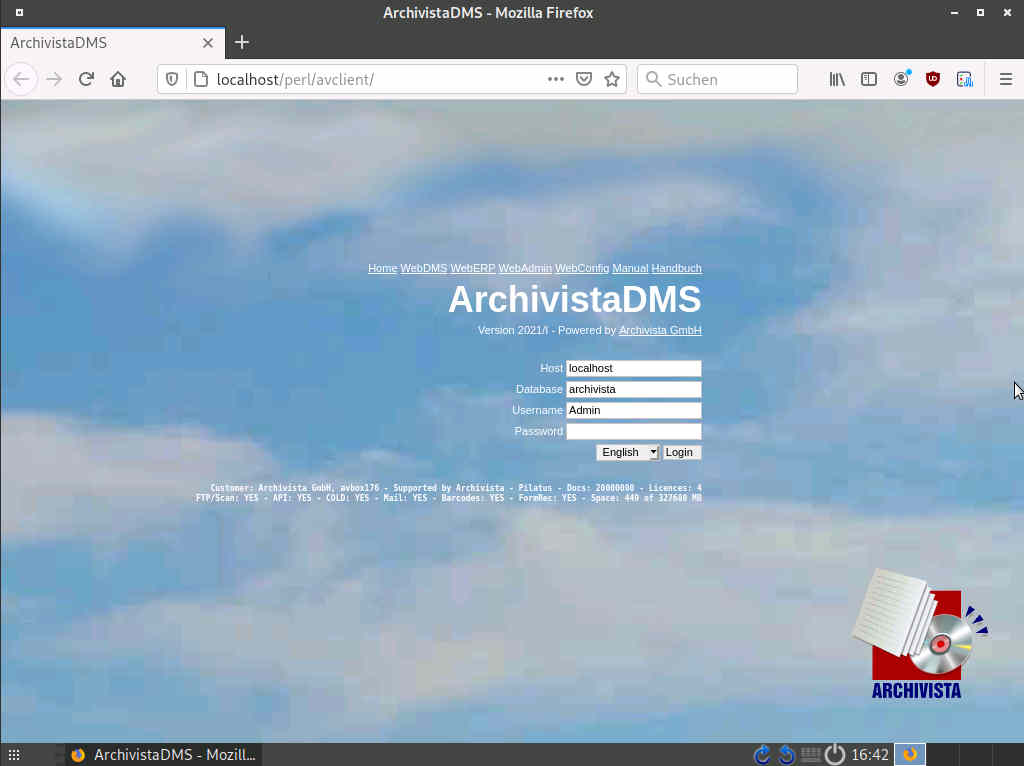Open the WebDMS link

423,268
